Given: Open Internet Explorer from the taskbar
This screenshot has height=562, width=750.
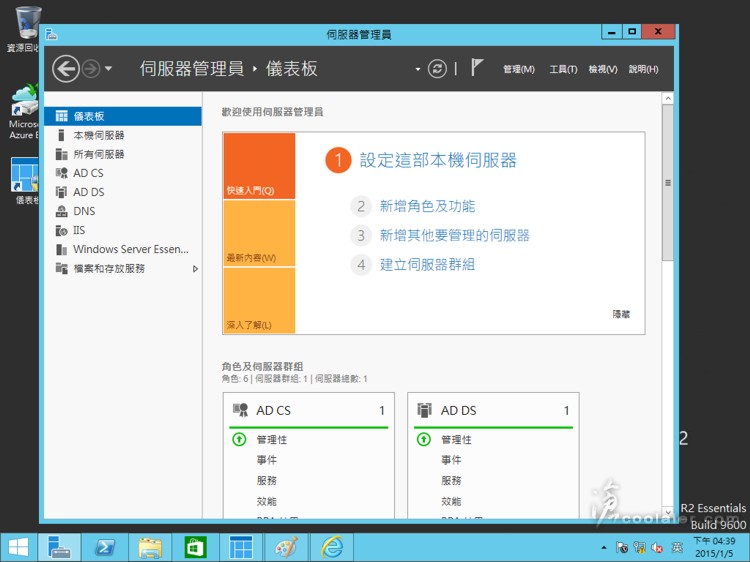Looking at the screenshot, I should 332,547.
